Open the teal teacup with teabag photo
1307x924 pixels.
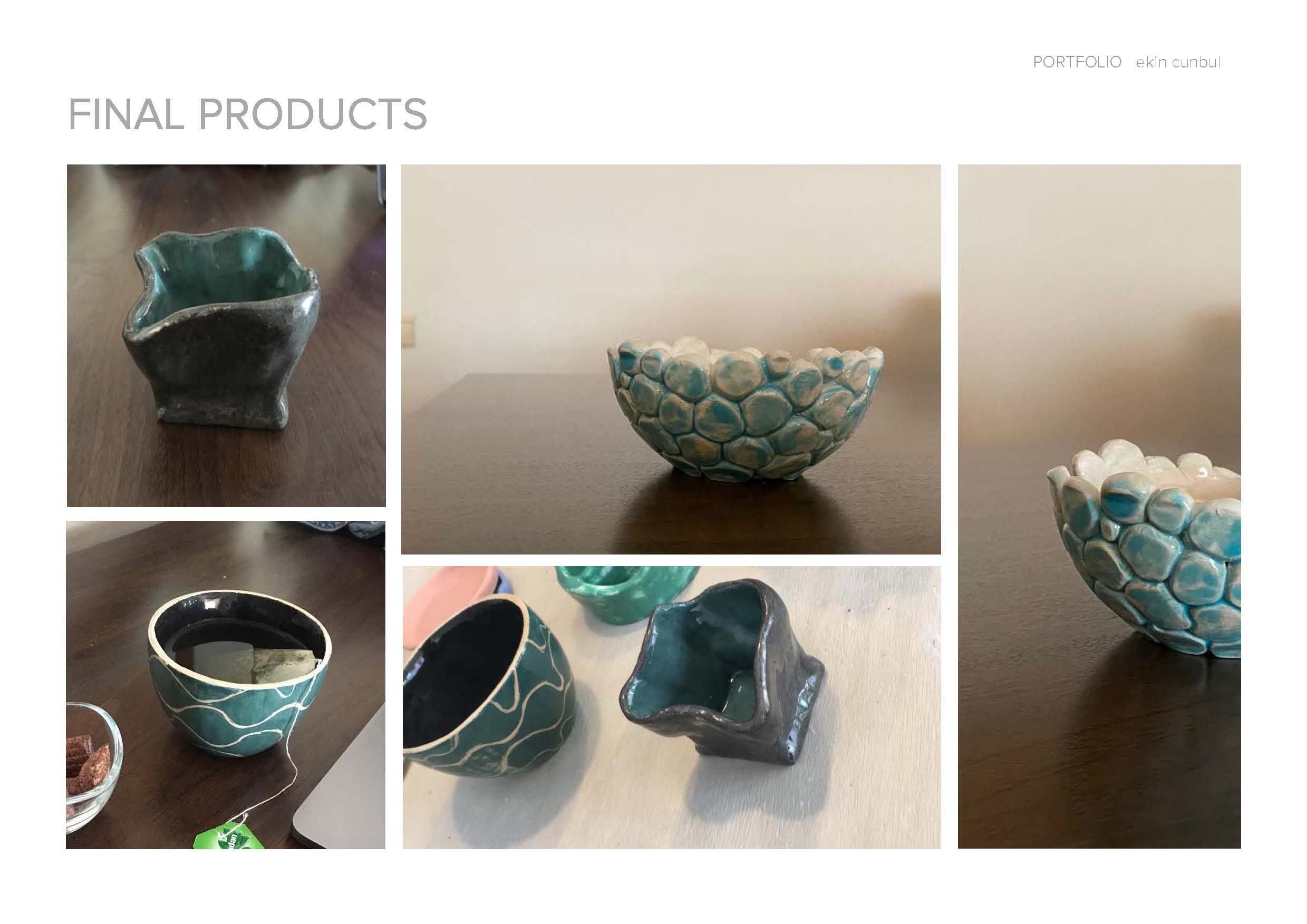226,685
